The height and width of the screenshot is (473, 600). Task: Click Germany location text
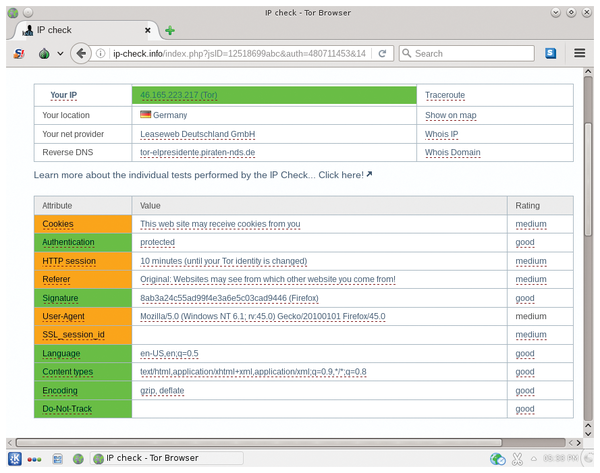pyautogui.click(x=170, y=115)
